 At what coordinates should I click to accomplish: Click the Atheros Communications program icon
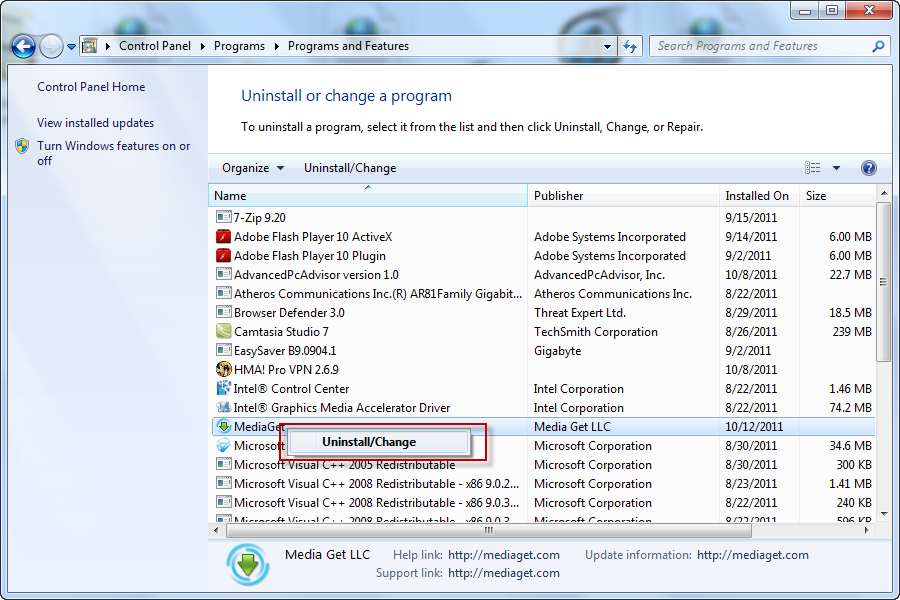click(223, 293)
